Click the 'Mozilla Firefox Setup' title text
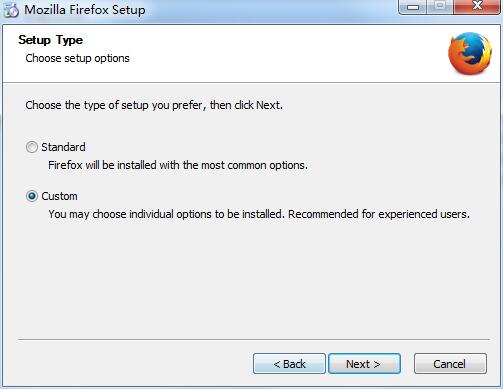The image size is (503, 389). pyautogui.click(x=85, y=10)
